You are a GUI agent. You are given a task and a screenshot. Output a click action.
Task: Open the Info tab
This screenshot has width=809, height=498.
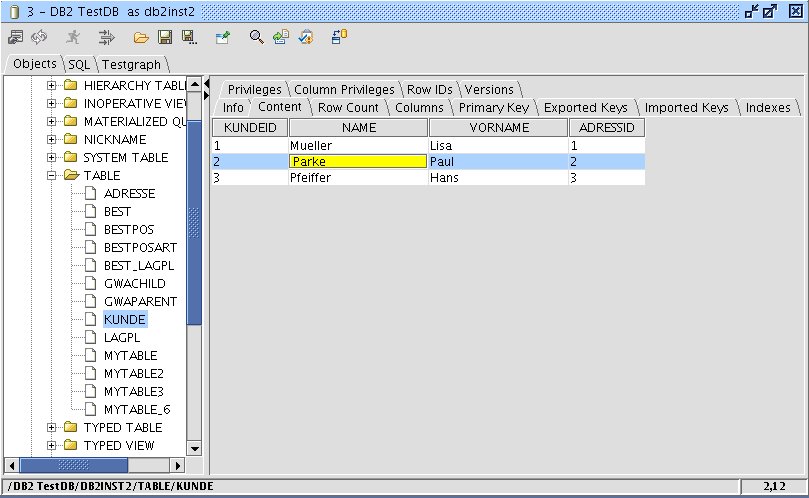click(233, 107)
